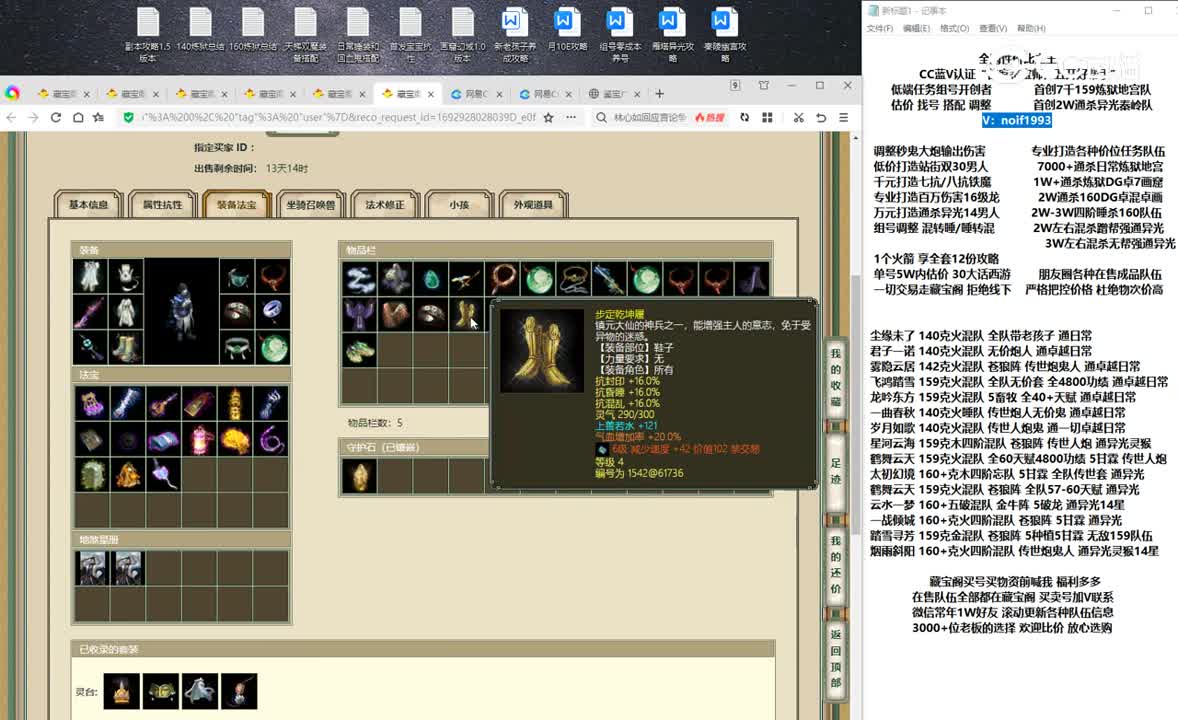Screen dimensions: 1178x720
Task: Click 出售剩余时间 value 13天14时
Action: [286, 168]
